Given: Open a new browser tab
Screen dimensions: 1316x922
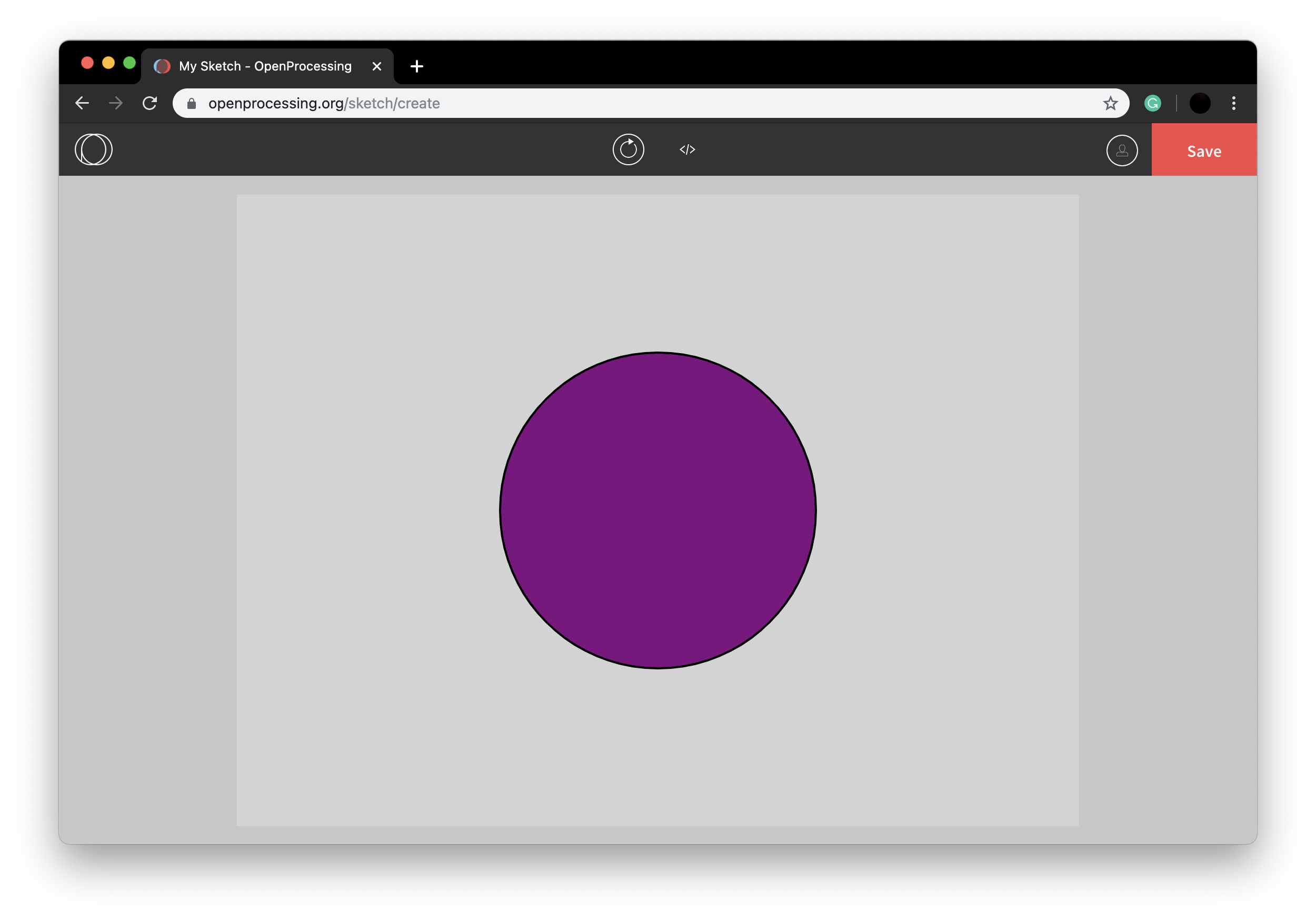Looking at the screenshot, I should pos(417,66).
